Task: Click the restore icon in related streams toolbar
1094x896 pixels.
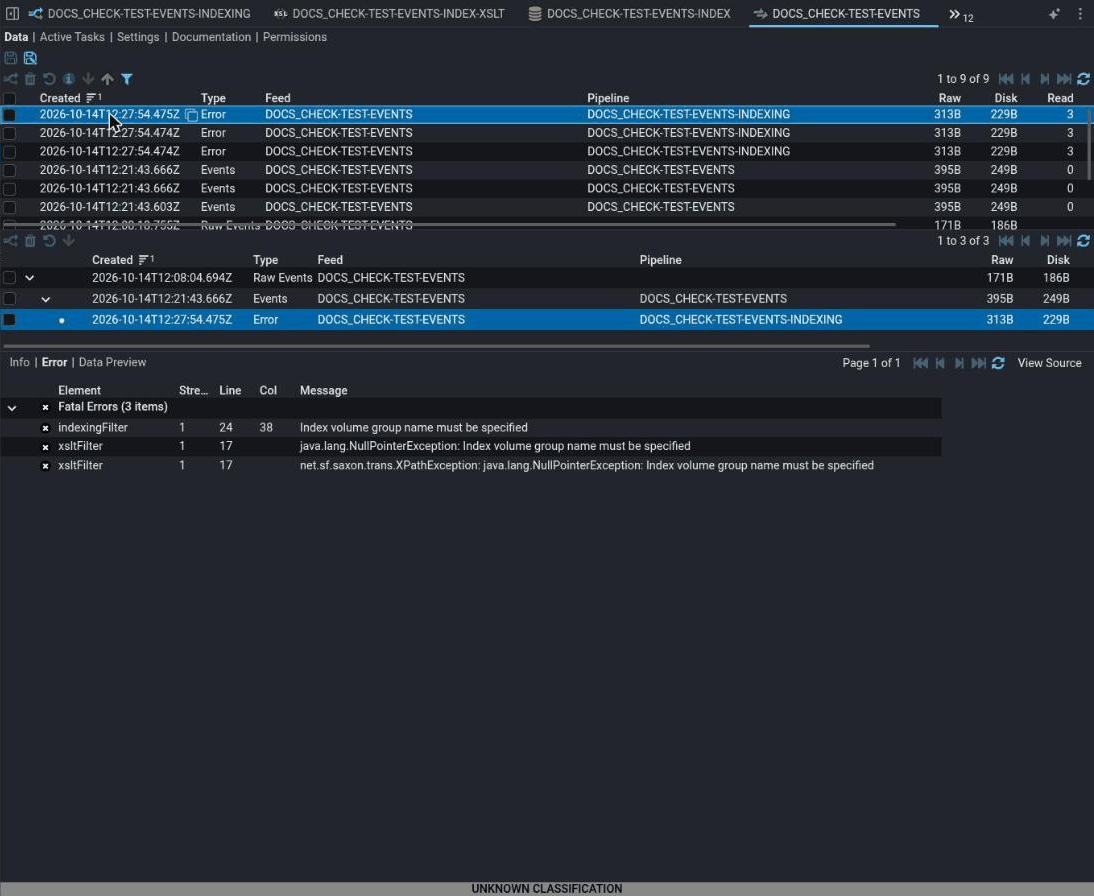Action: (x=49, y=241)
